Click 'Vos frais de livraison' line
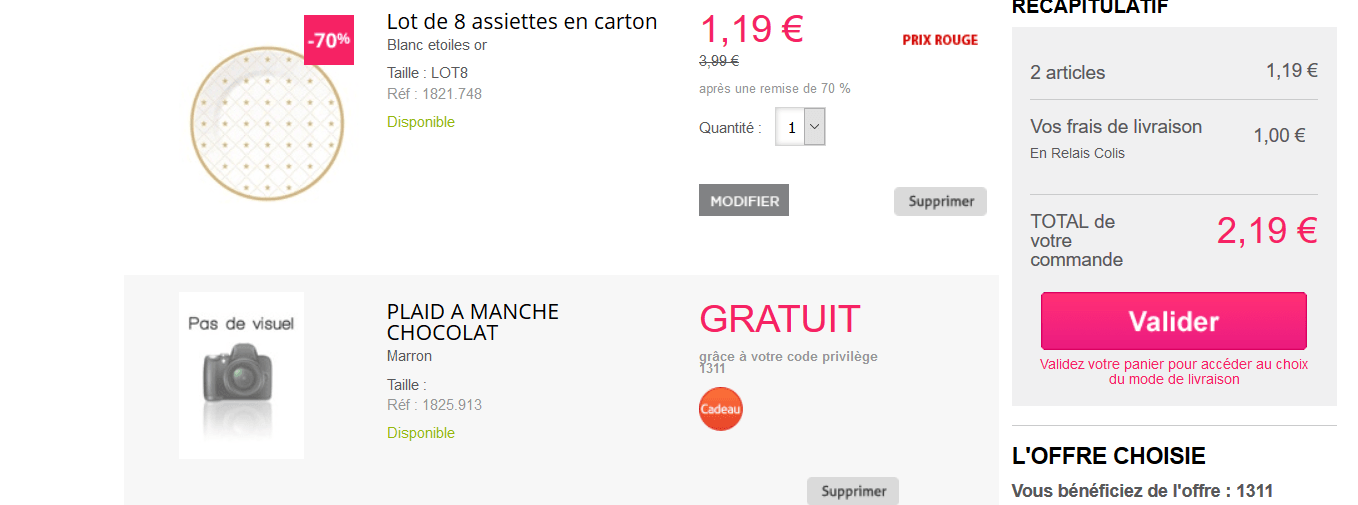The width and height of the screenshot is (1358, 505). pyautogui.click(x=1115, y=127)
